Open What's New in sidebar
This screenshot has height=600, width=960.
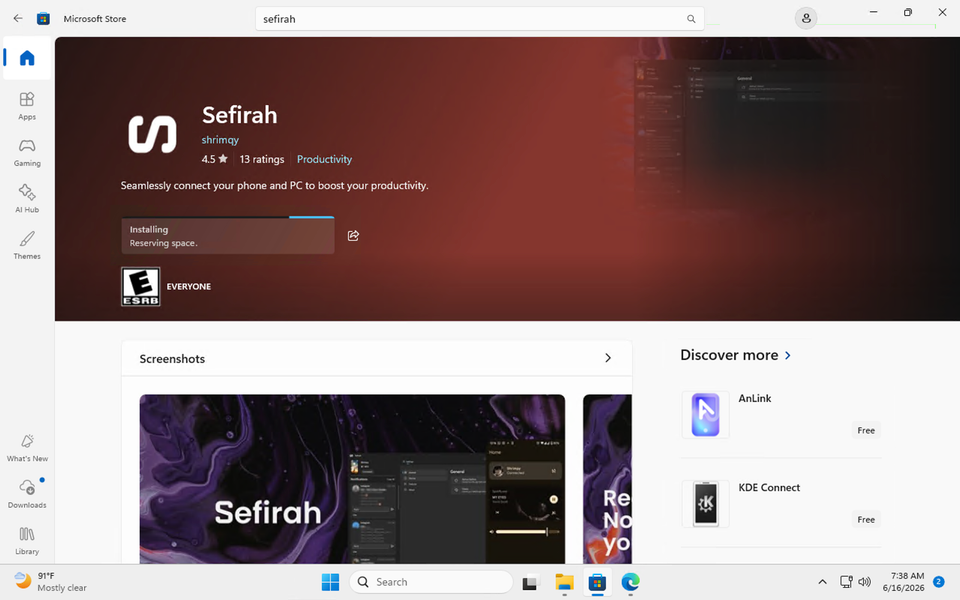pos(27,448)
